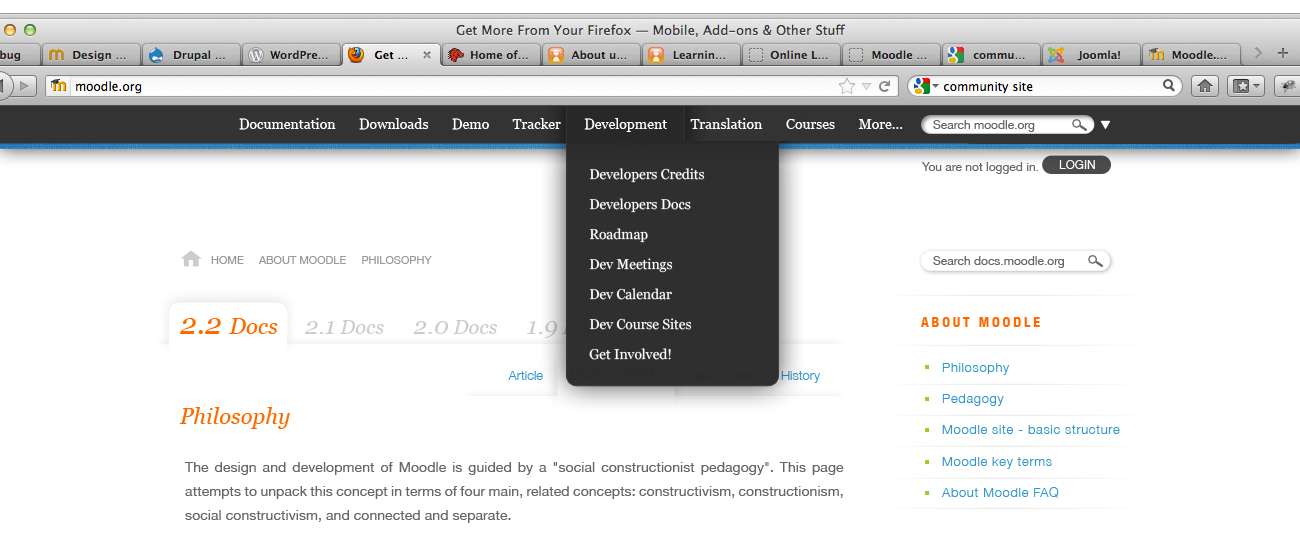Open PHILOSOPHY breadcrumb link
The image size is (1300, 542).
coord(396,260)
